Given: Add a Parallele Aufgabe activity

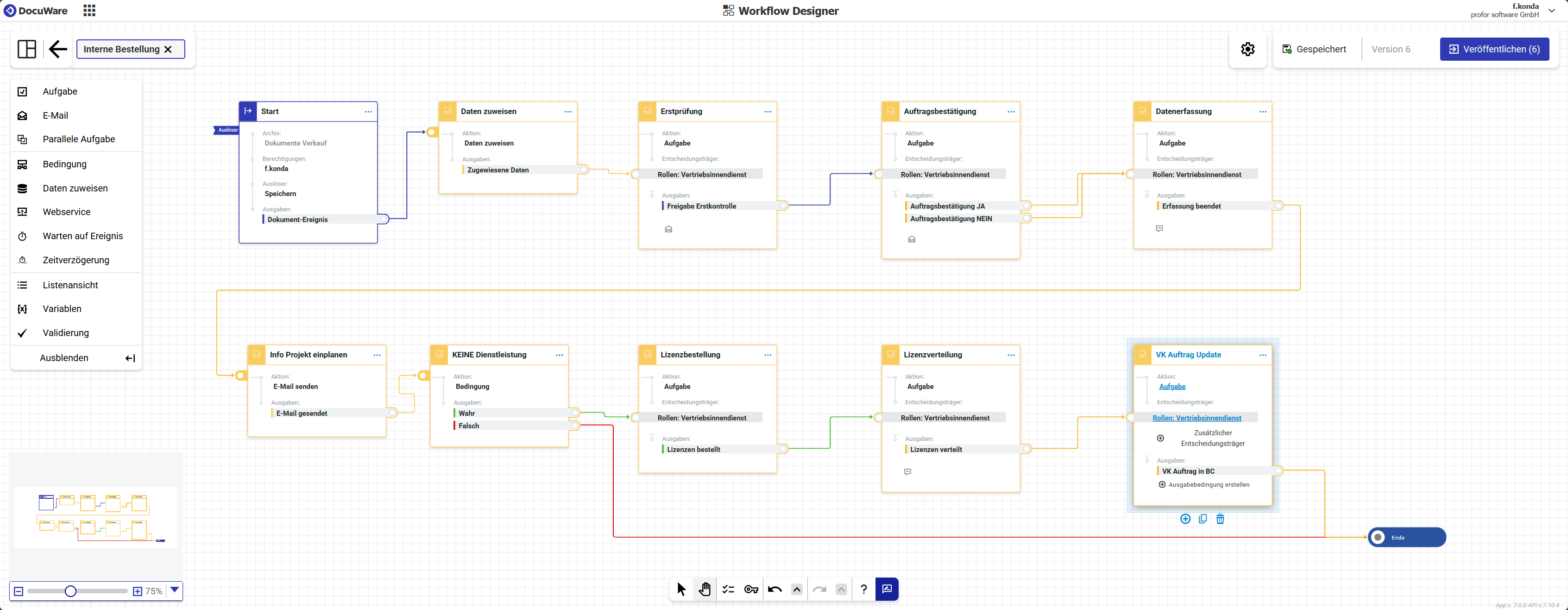Looking at the screenshot, I should pyautogui.click(x=76, y=139).
